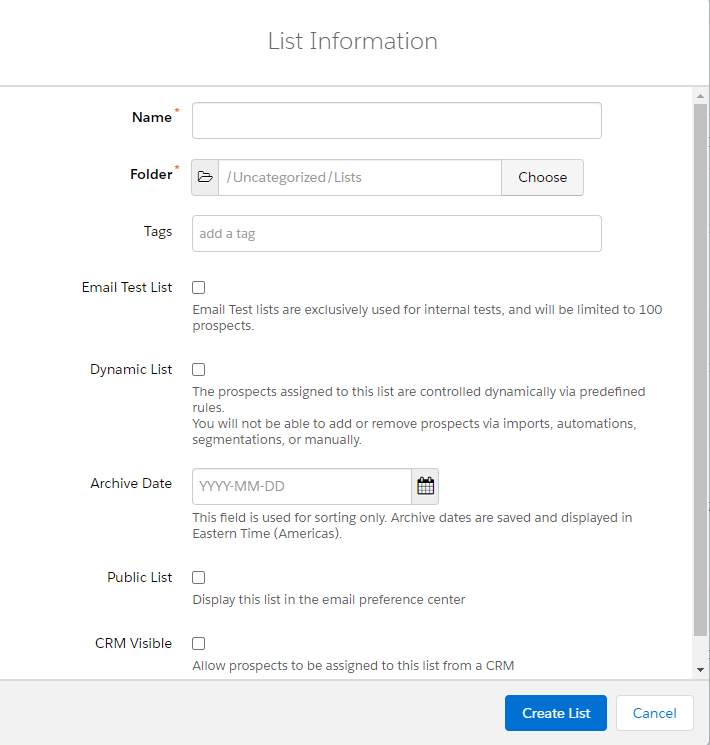710x745 pixels.
Task: Click 'This field is used for sorting only' note
Action: point(412,525)
